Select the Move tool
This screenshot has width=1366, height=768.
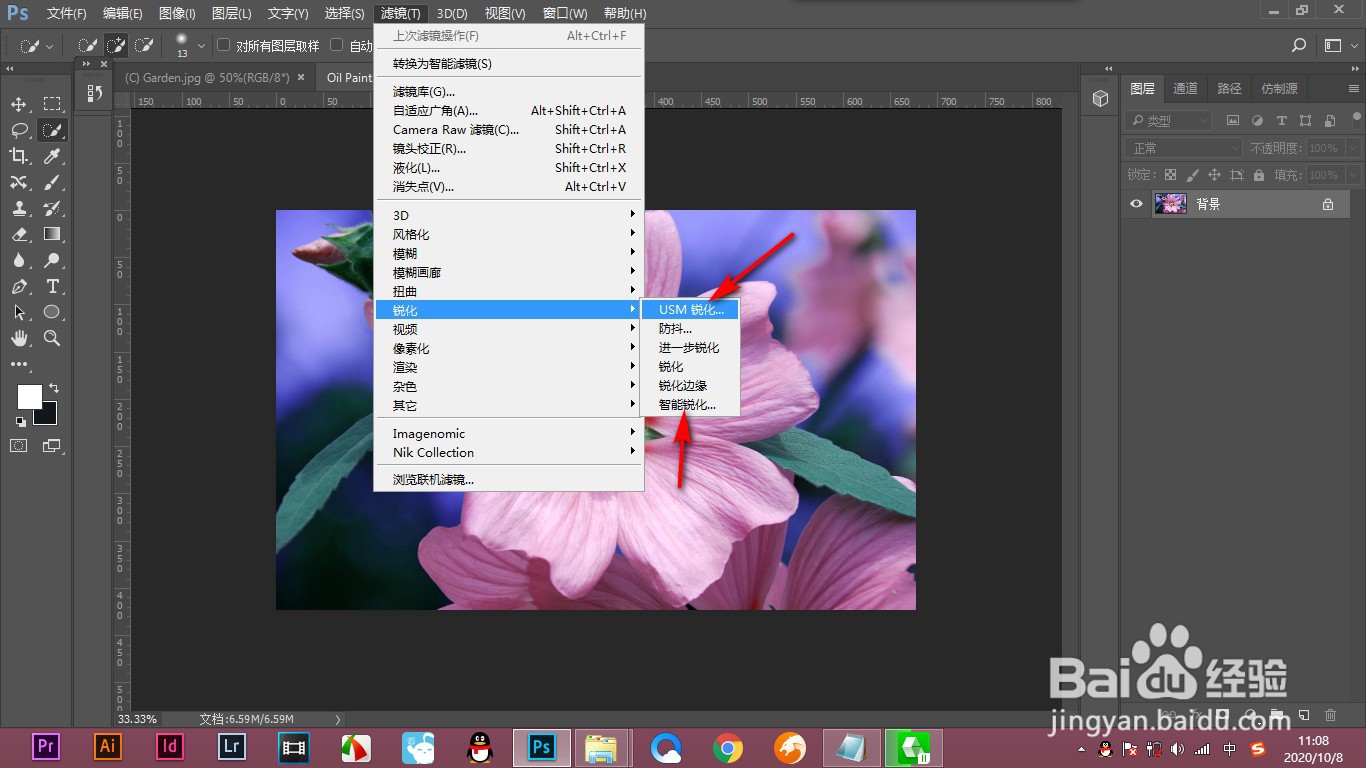coord(19,104)
